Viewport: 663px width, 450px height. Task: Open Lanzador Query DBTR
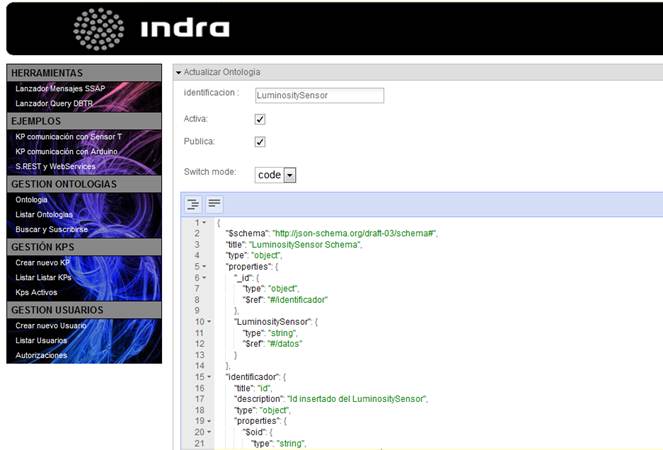pyautogui.click(x=54, y=103)
